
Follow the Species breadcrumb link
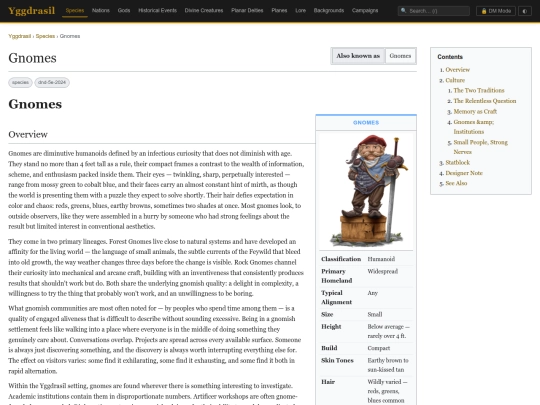click(x=45, y=36)
